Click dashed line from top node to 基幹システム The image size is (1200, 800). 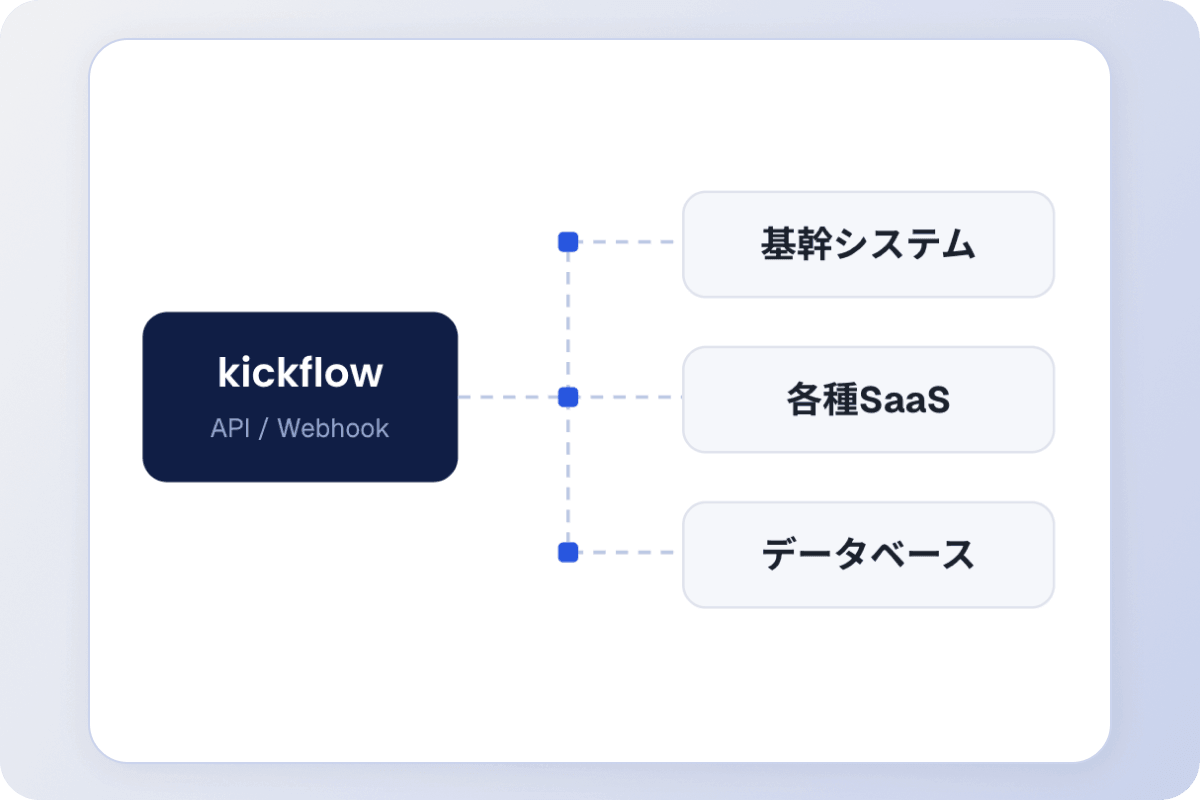(630, 242)
